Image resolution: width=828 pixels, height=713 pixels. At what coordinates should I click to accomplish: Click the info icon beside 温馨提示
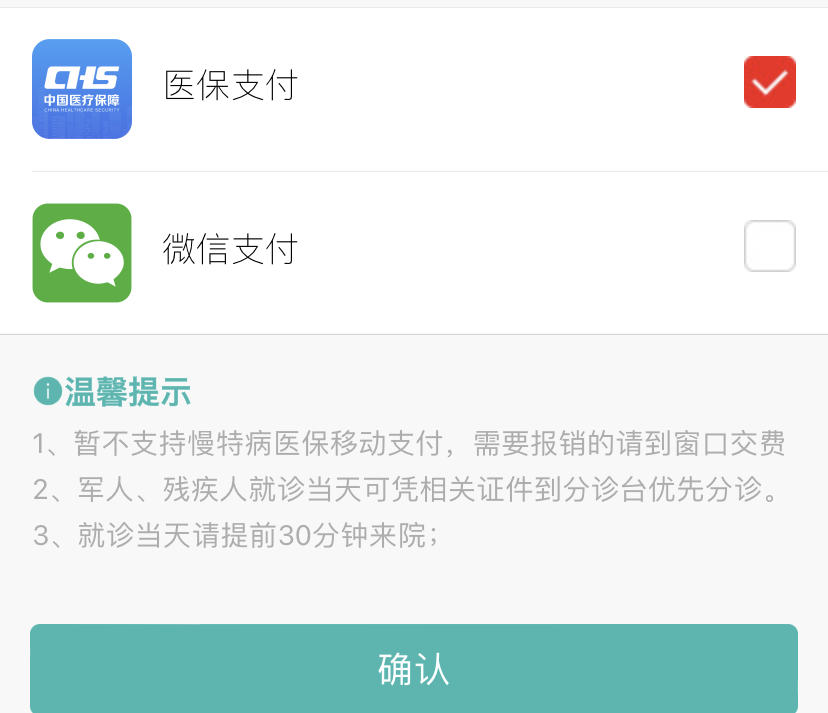(48, 391)
